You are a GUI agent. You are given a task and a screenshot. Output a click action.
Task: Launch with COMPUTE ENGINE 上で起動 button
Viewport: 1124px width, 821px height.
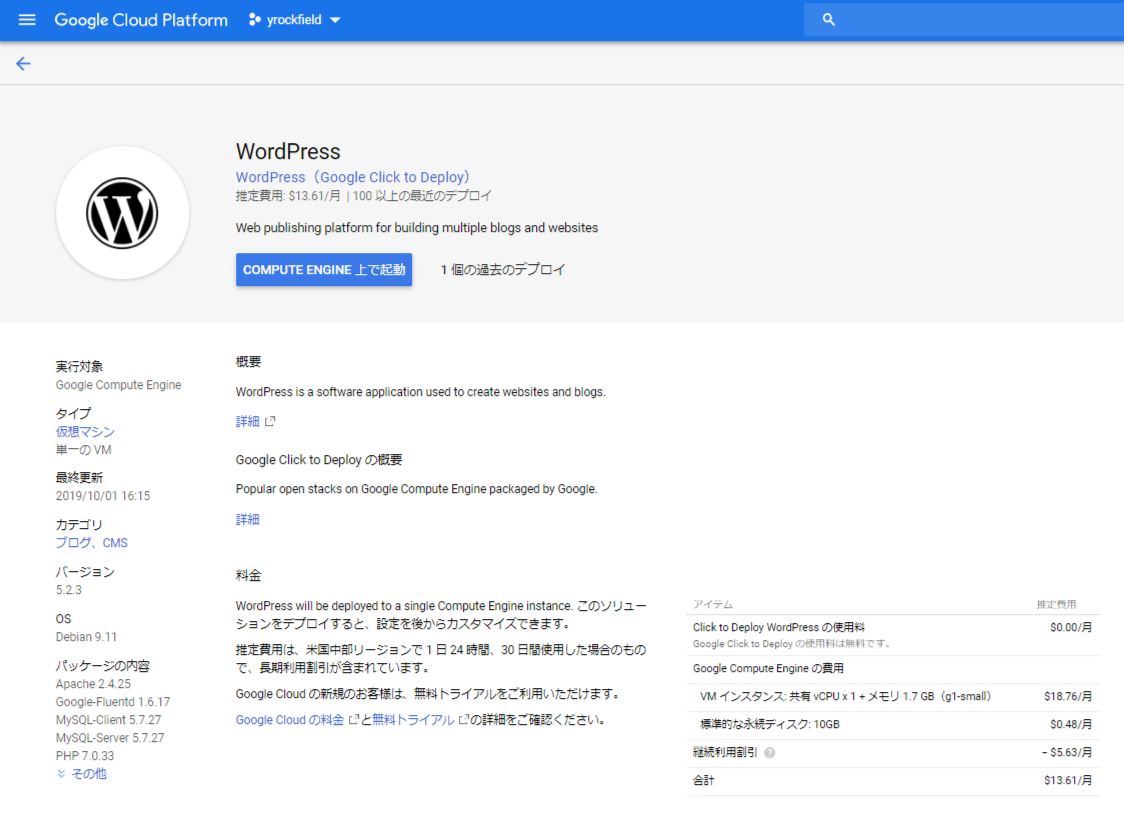click(x=324, y=270)
